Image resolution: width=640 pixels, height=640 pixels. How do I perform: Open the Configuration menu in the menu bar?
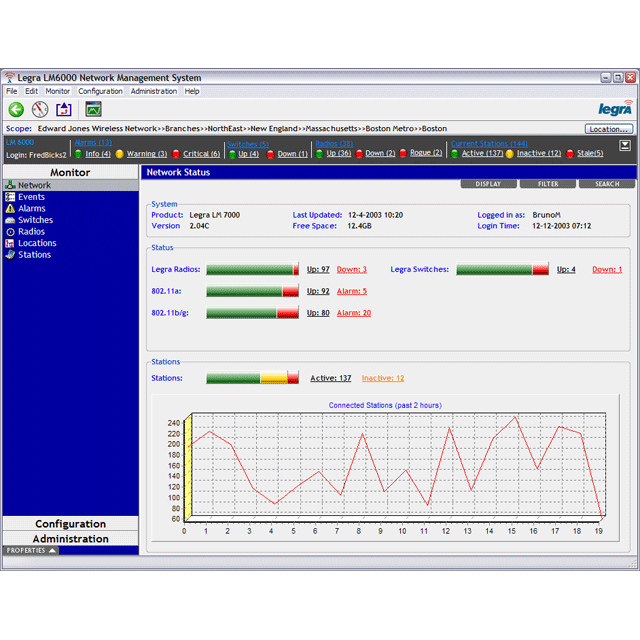tap(100, 91)
